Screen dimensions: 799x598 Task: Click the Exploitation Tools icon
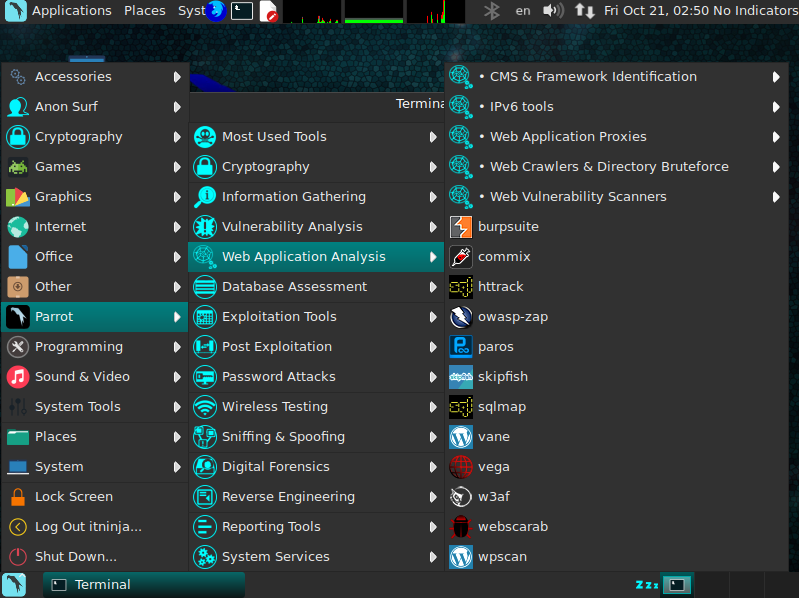pyautogui.click(x=205, y=317)
